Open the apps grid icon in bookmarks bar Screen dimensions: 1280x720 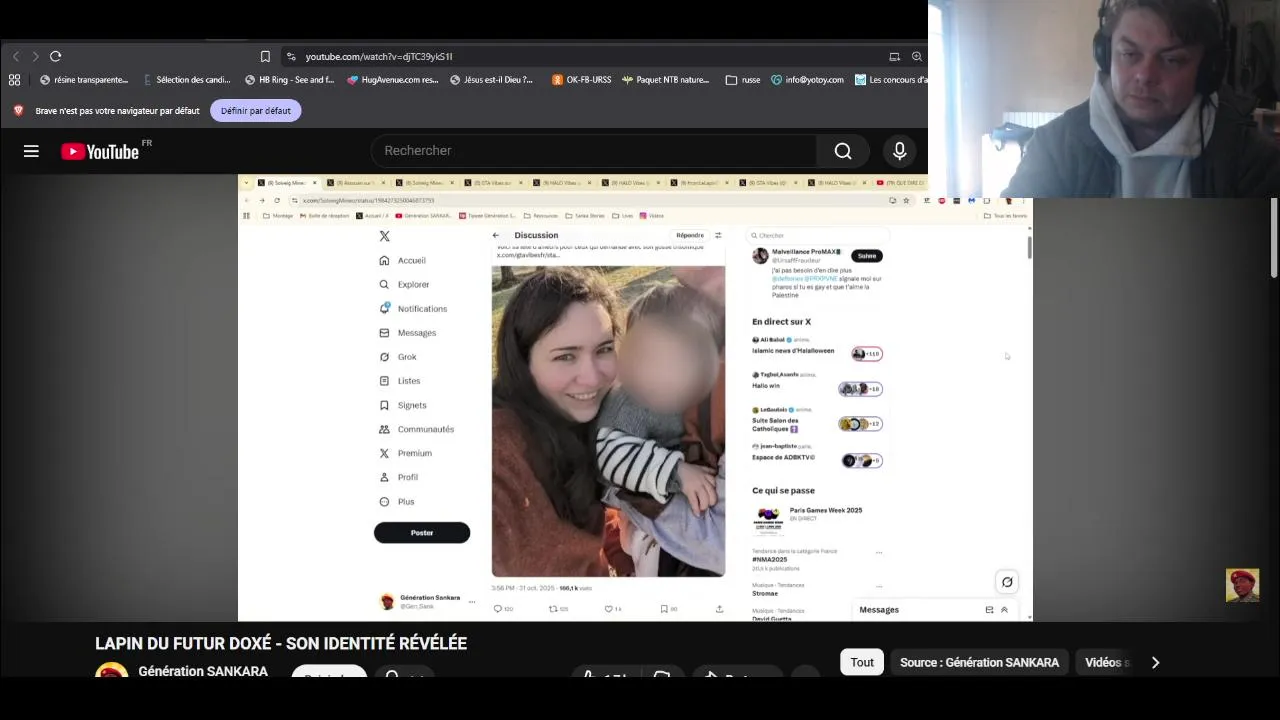tap(14, 80)
